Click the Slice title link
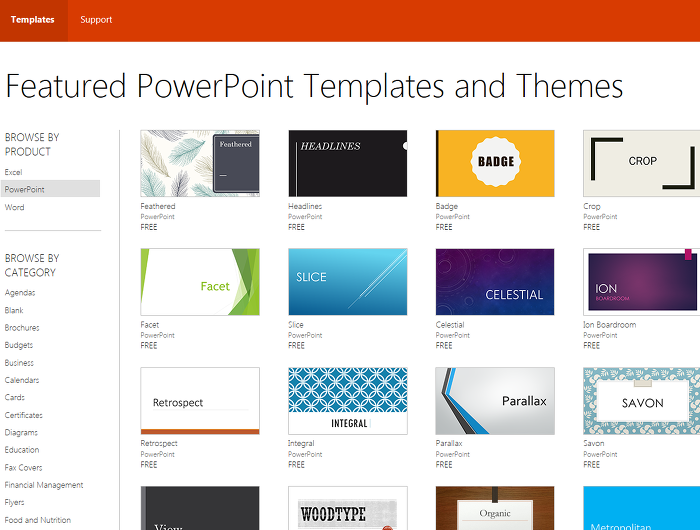Image resolution: width=700 pixels, height=530 pixels. pos(296,325)
